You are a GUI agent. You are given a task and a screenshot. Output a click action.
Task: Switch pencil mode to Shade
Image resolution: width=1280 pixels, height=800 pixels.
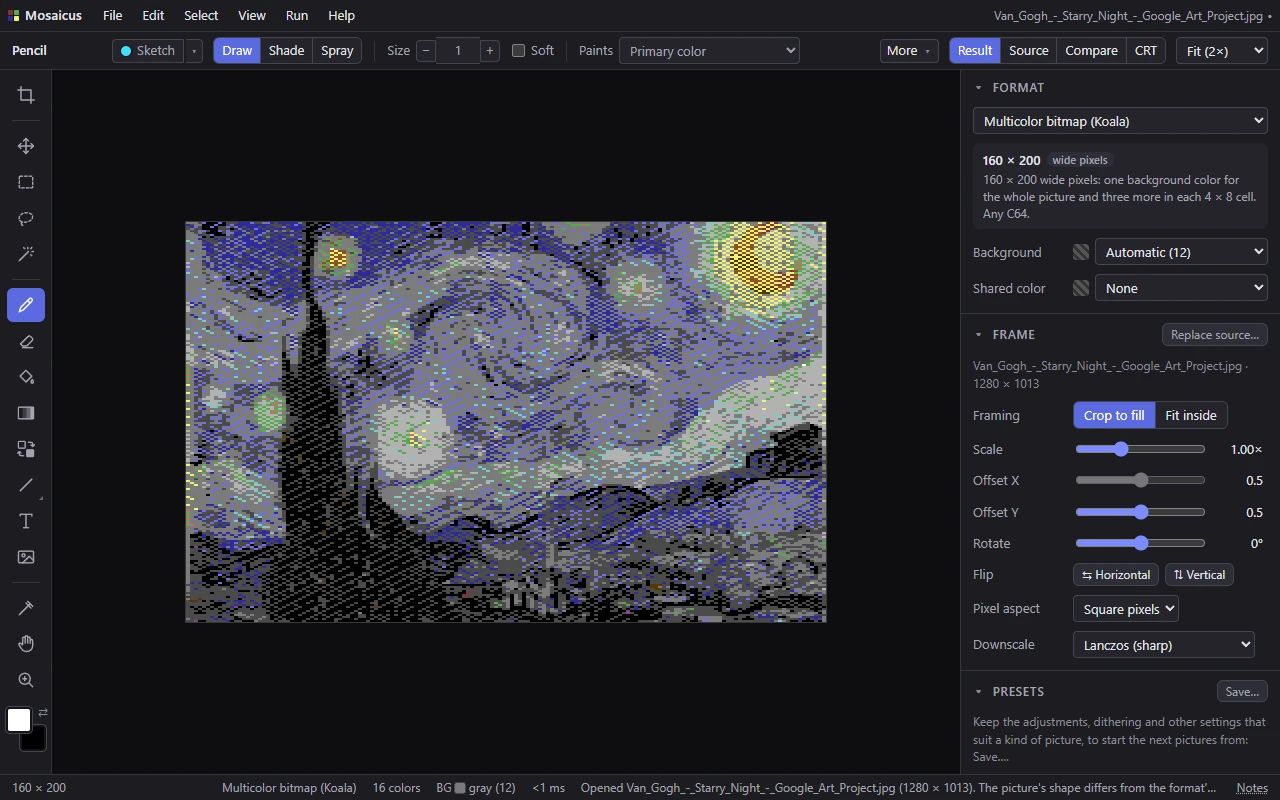pyautogui.click(x=286, y=50)
